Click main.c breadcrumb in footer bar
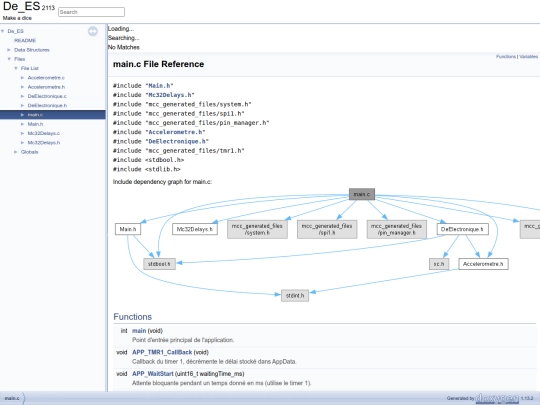Image resolution: width=540 pixels, height=405 pixels. pyautogui.click(x=12, y=398)
